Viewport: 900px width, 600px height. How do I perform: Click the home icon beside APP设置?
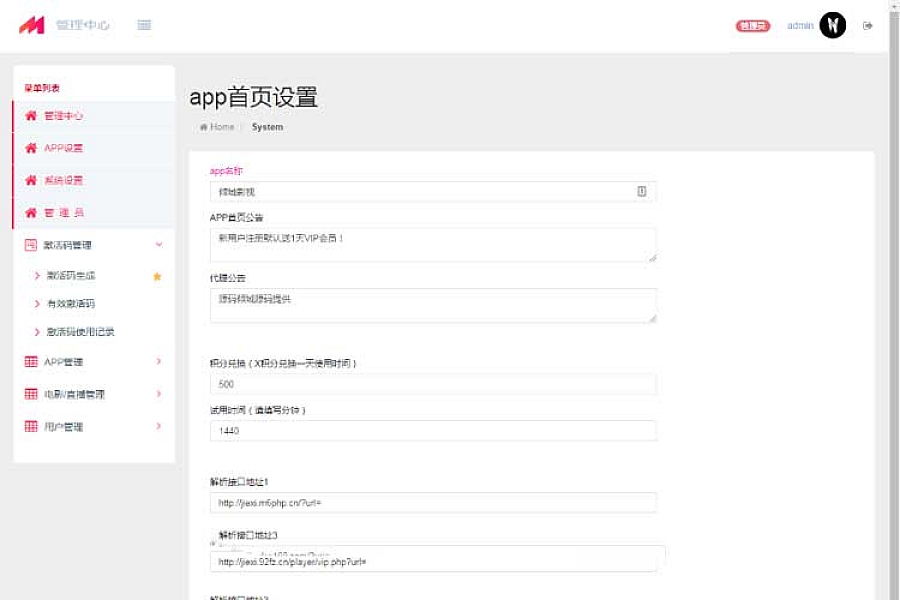point(31,148)
